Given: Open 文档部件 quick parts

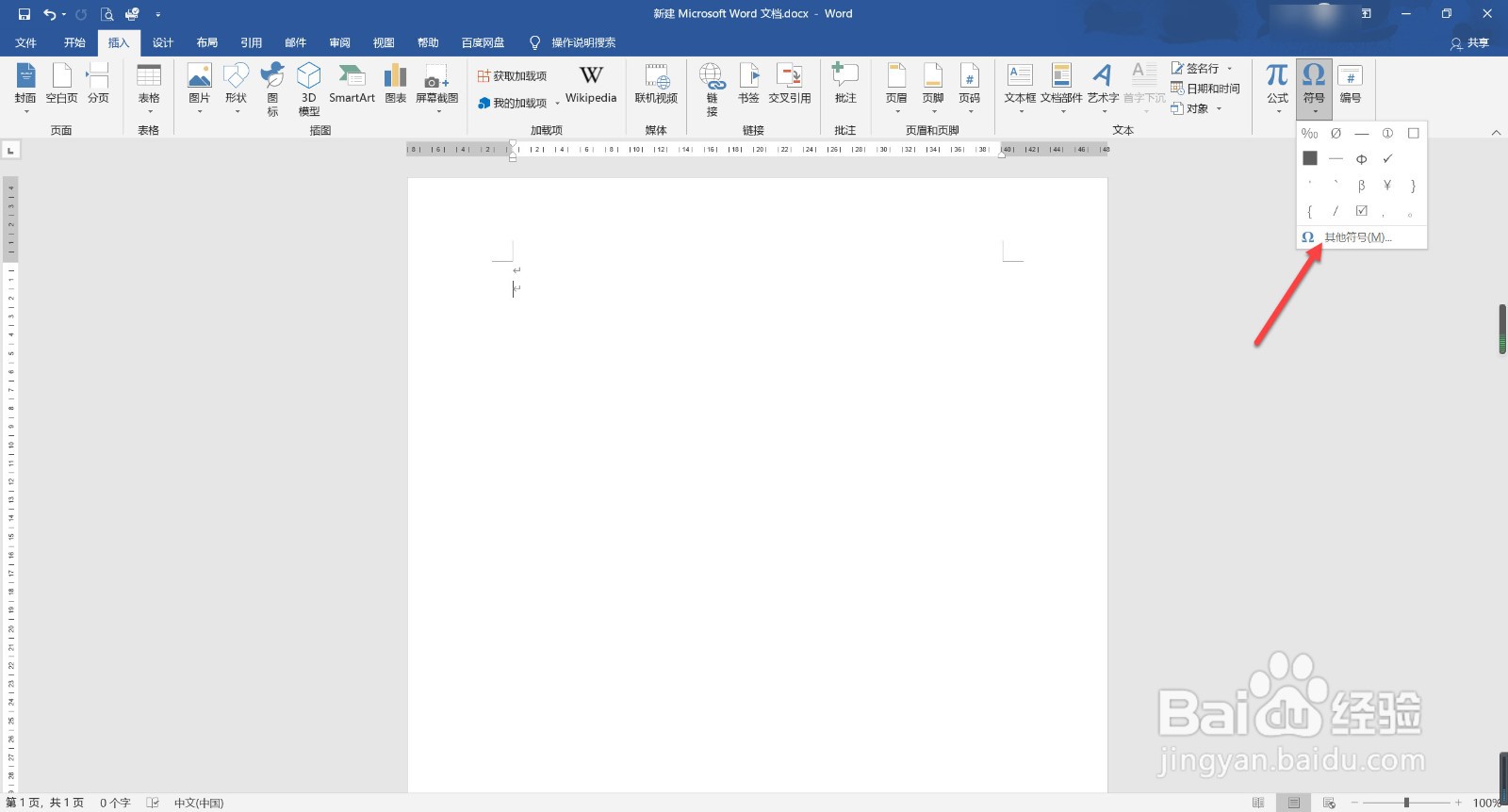Looking at the screenshot, I should tap(1061, 88).
